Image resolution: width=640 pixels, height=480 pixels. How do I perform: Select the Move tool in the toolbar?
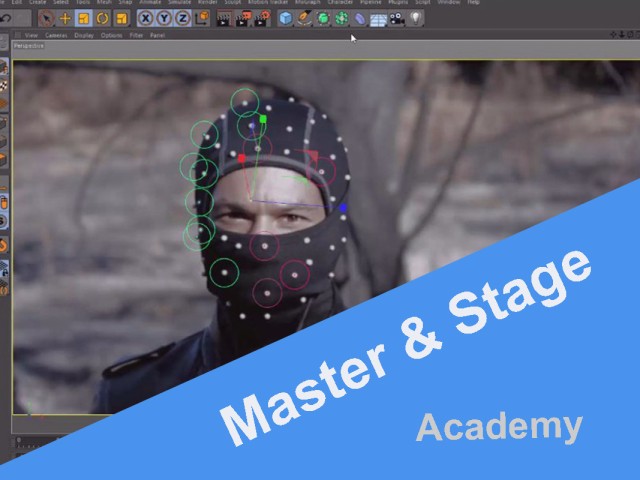coord(65,18)
